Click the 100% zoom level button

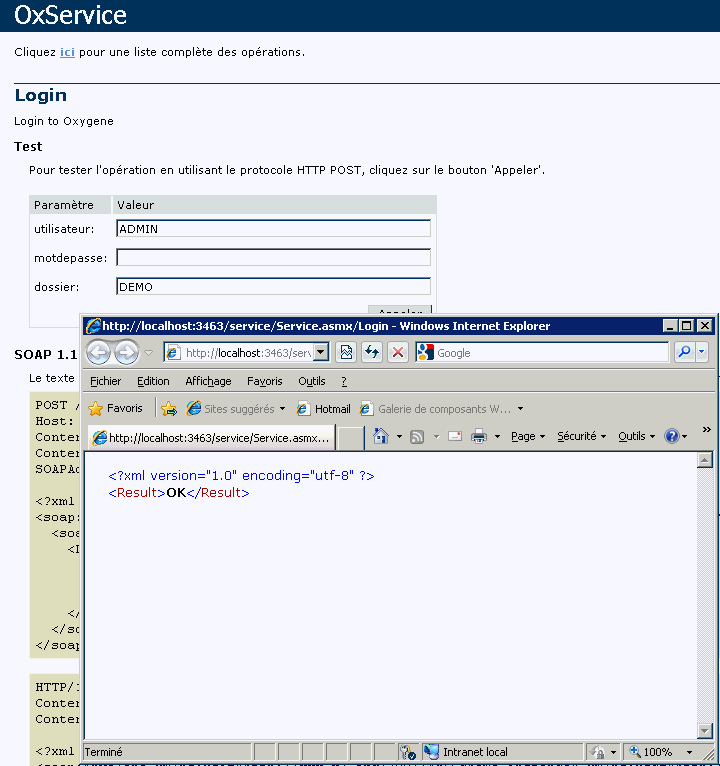coord(650,752)
